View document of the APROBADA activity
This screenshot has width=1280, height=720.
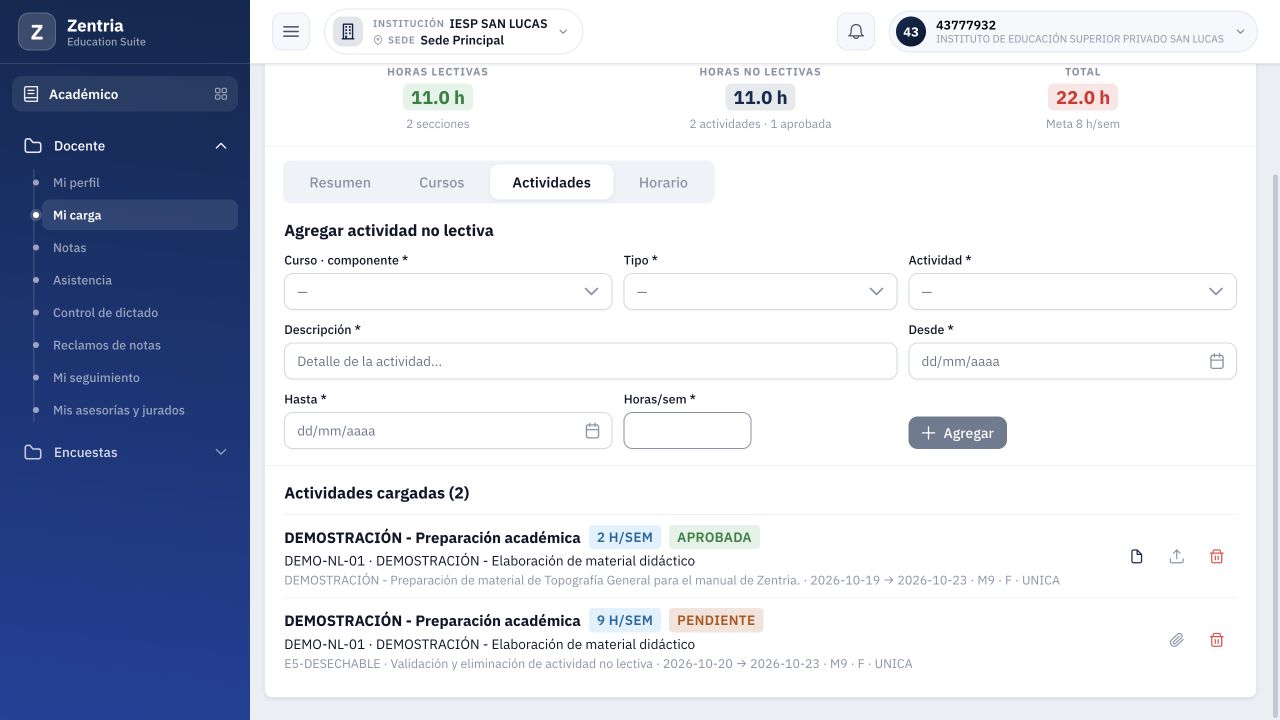point(1136,557)
